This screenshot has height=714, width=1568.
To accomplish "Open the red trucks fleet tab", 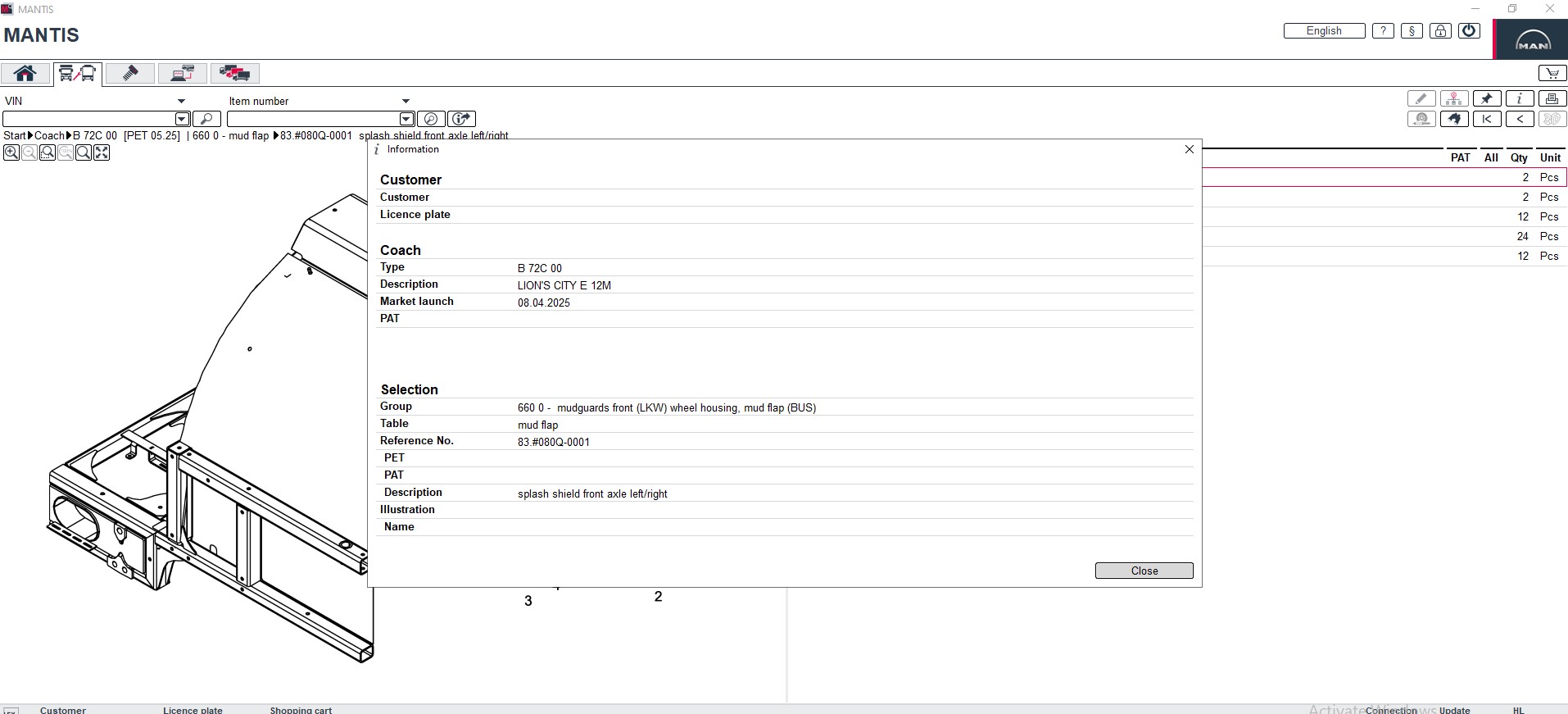I will click(x=234, y=74).
